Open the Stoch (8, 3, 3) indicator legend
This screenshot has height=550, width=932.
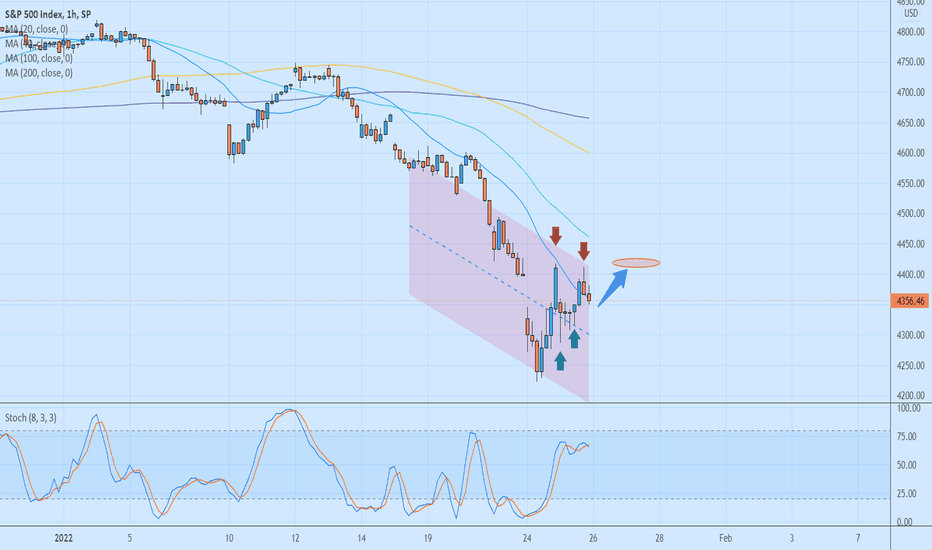[x=31, y=418]
